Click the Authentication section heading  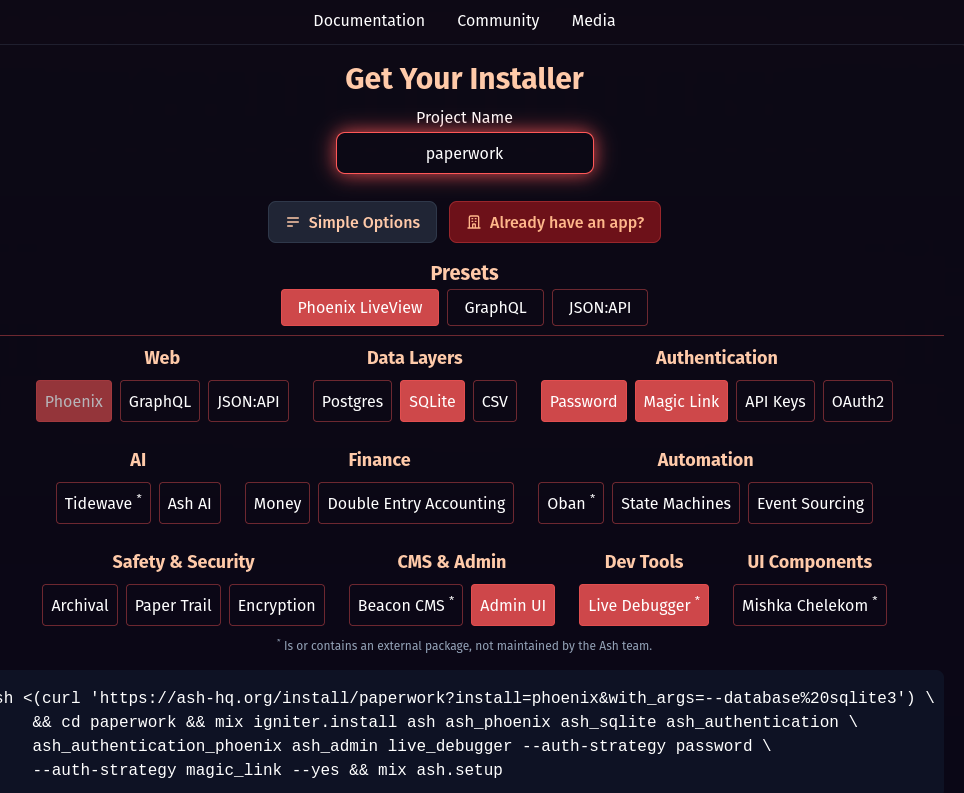point(716,358)
